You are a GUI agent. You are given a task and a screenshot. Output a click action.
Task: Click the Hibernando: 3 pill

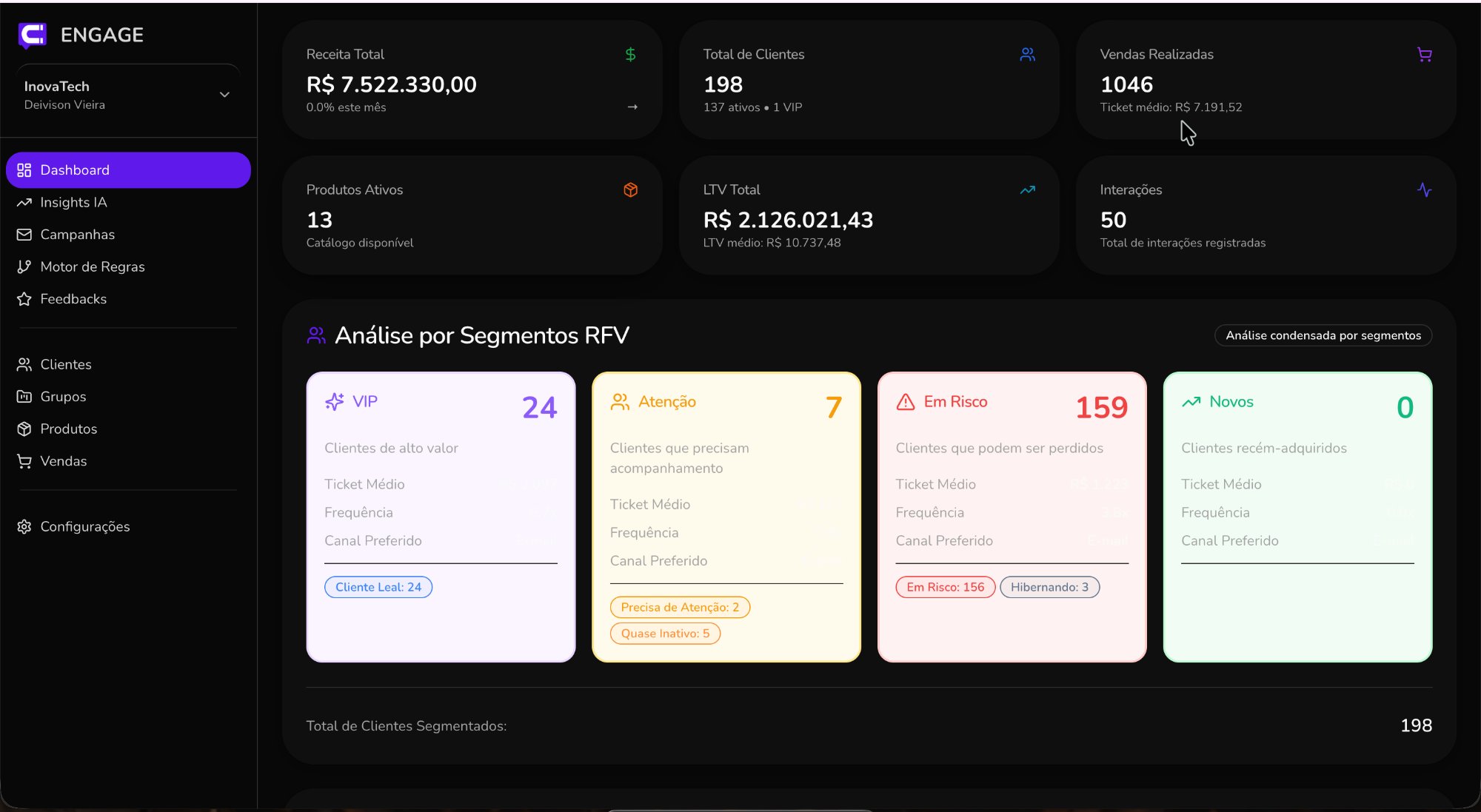1049,587
